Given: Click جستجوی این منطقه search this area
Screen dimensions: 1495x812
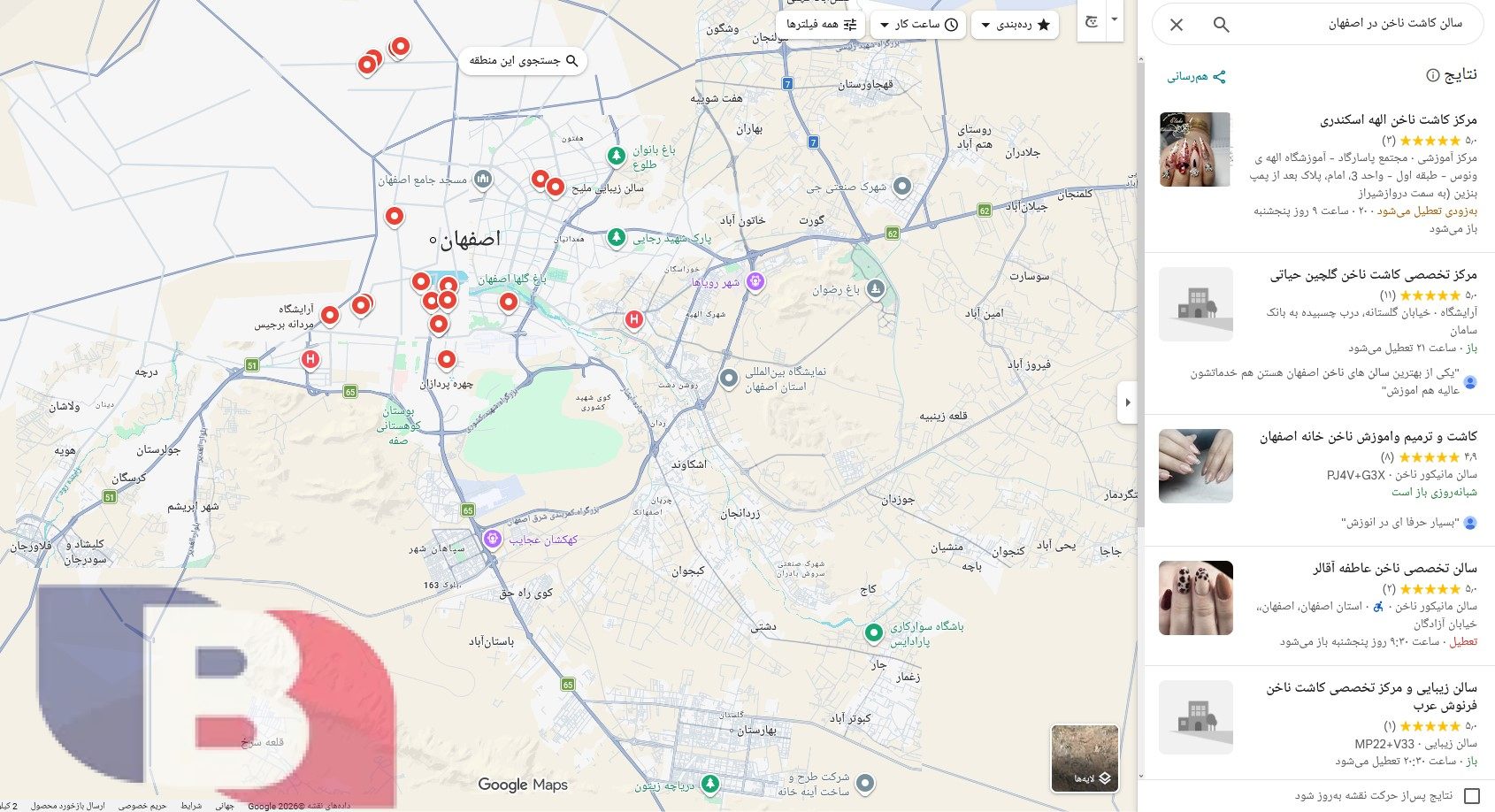Looking at the screenshot, I should click(523, 61).
